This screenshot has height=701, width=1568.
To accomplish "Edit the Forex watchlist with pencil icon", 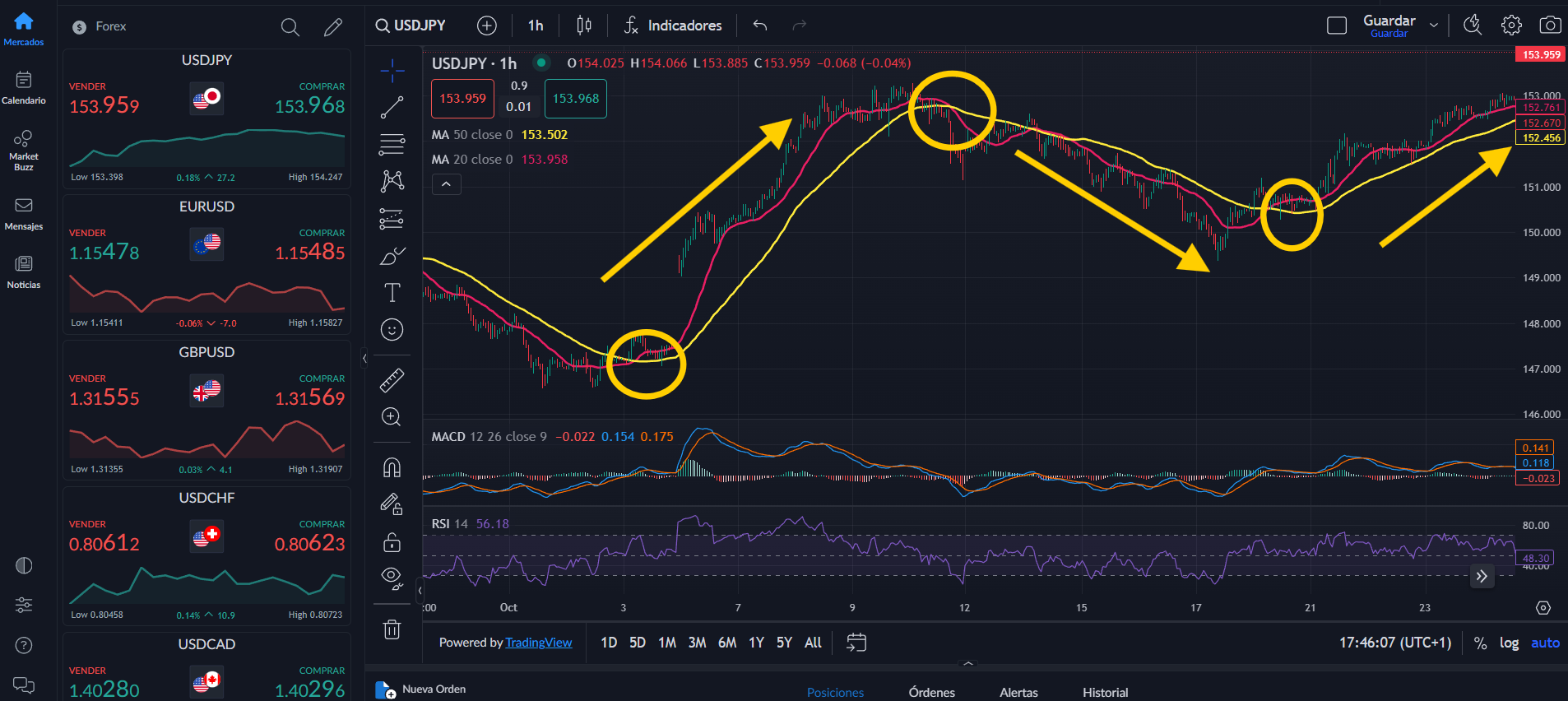I will pyautogui.click(x=333, y=27).
